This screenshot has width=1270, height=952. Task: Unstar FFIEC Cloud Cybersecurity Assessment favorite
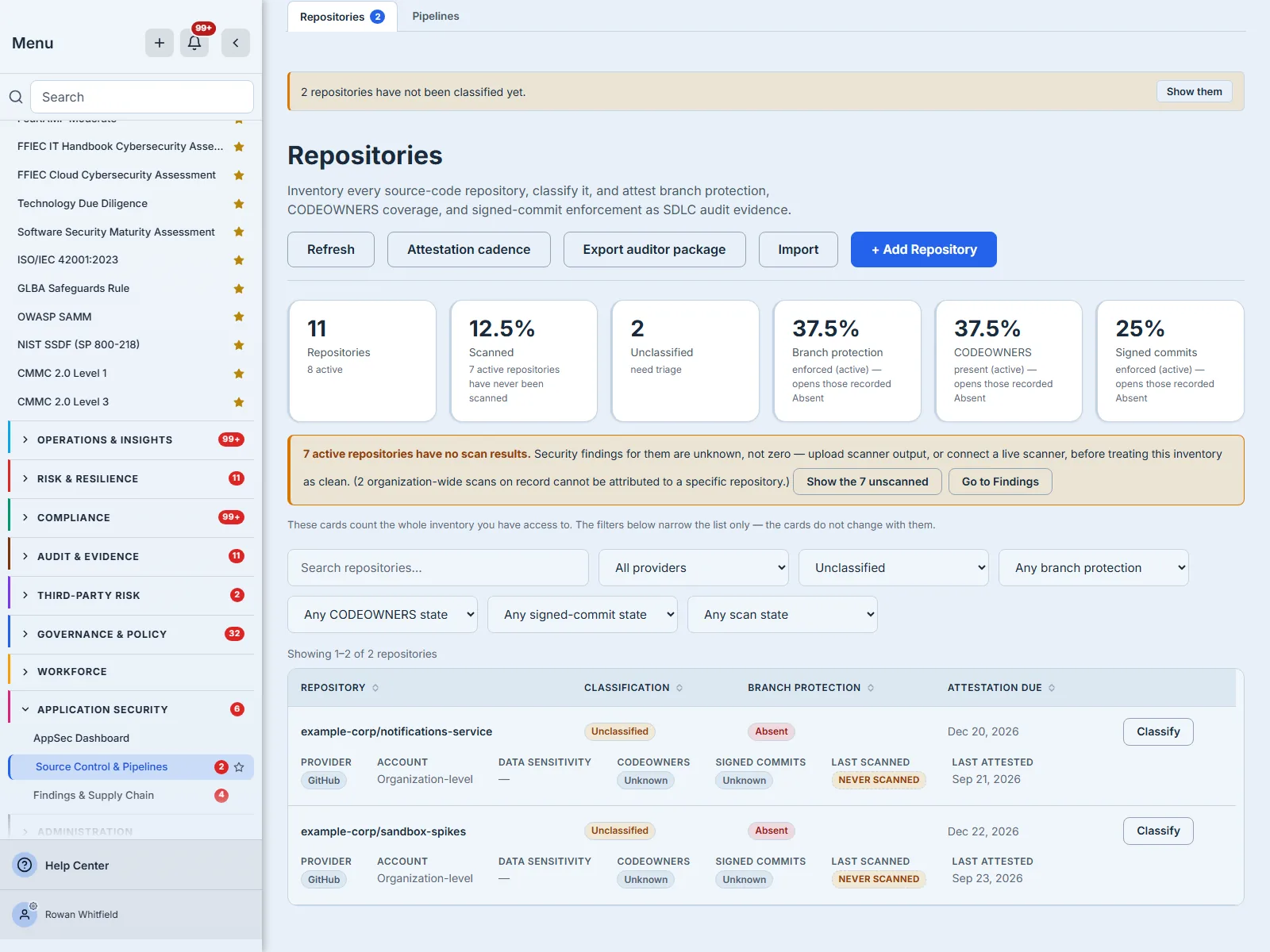tap(239, 175)
